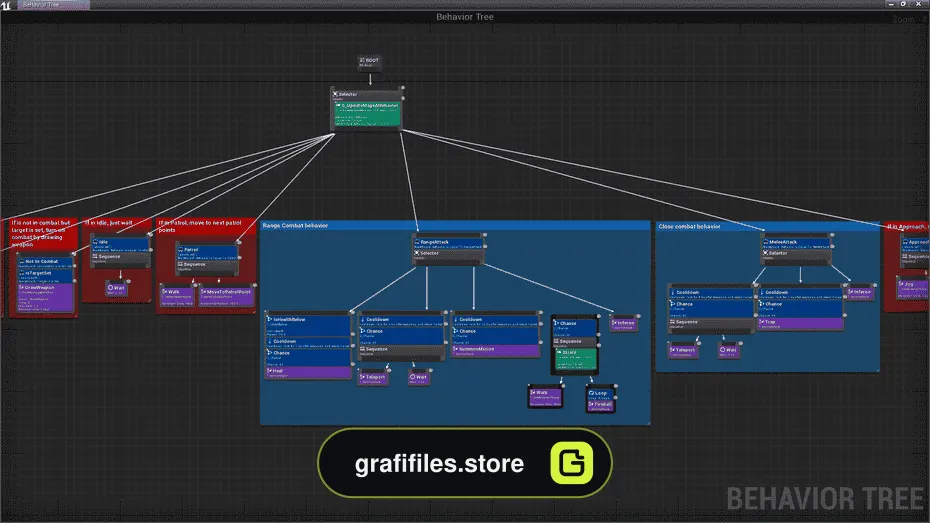Select the Loop decorator above Fireball

coord(600,394)
